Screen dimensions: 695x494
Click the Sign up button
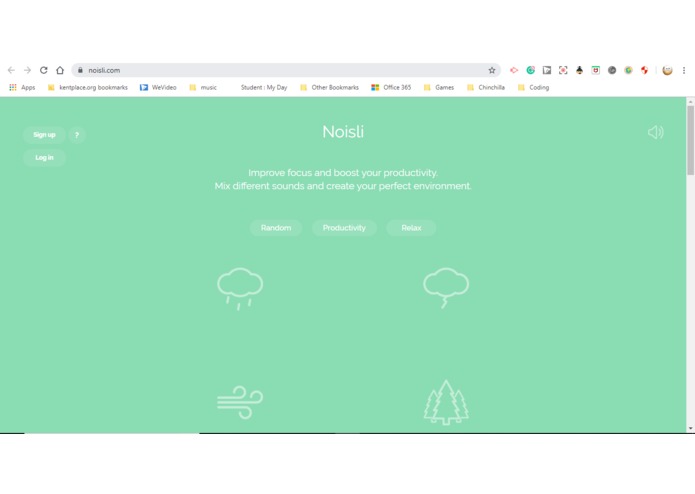(x=44, y=135)
